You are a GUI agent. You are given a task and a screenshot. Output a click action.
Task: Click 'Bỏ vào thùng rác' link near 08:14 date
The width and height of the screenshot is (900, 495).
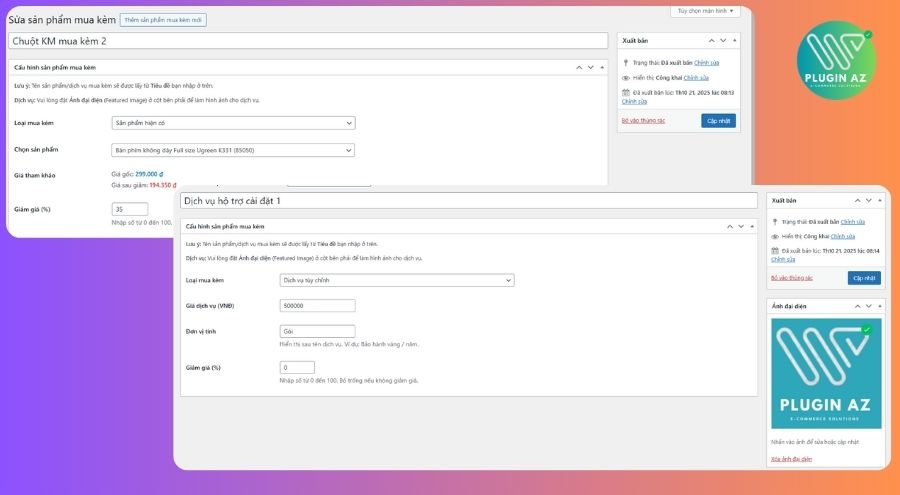coord(791,277)
